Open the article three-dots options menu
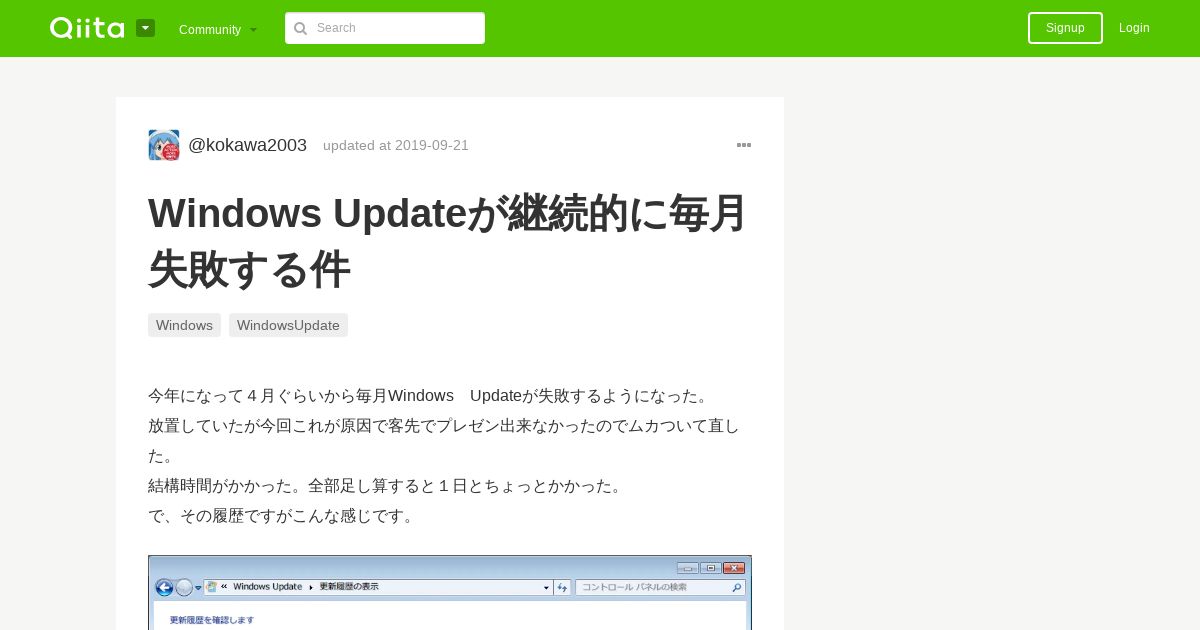The image size is (1200, 630). point(744,145)
